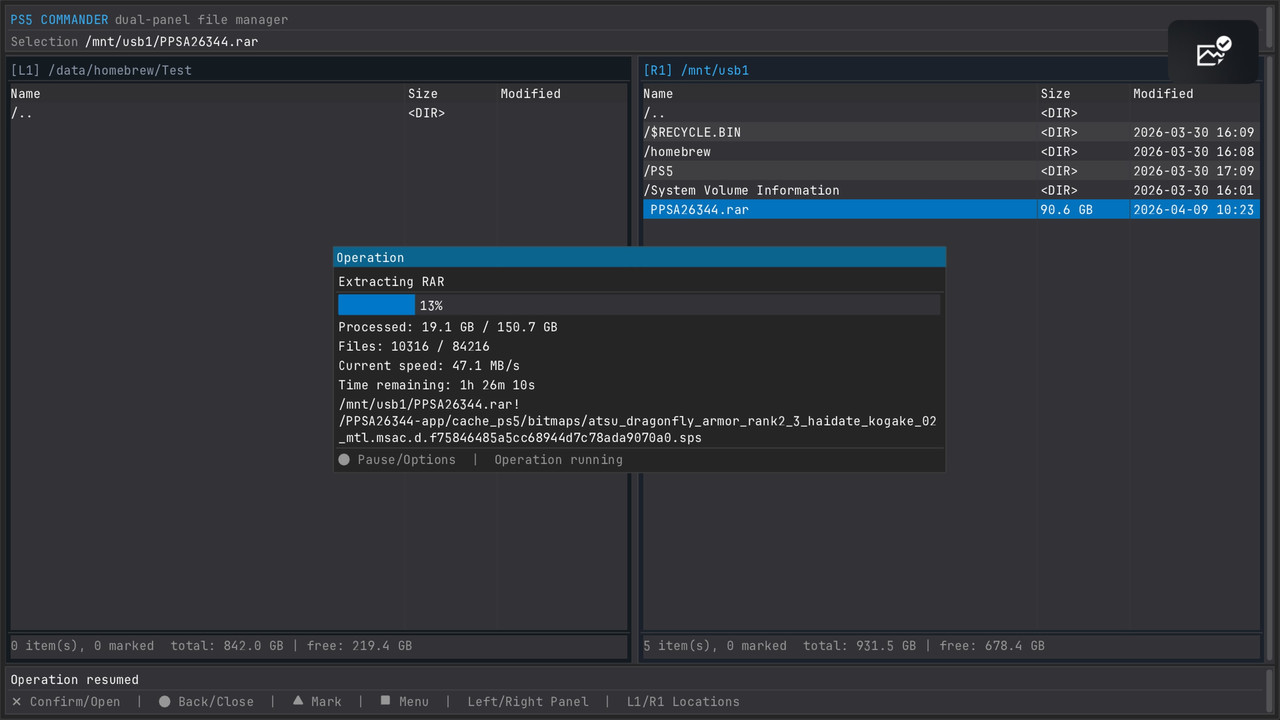The width and height of the screenshot is (1280, 720).
Task: Click the circle icon beside Pause/Options
Action: [344, 460]
